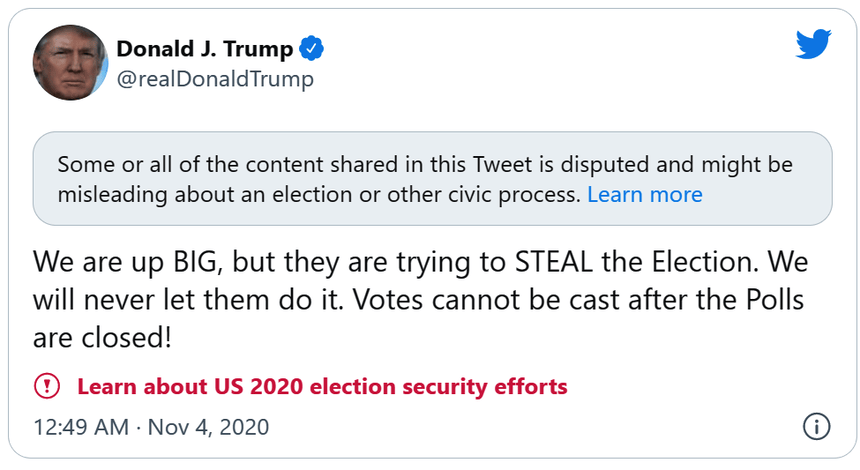
Task: Open the circled info icon
Action: coord(816,427)
